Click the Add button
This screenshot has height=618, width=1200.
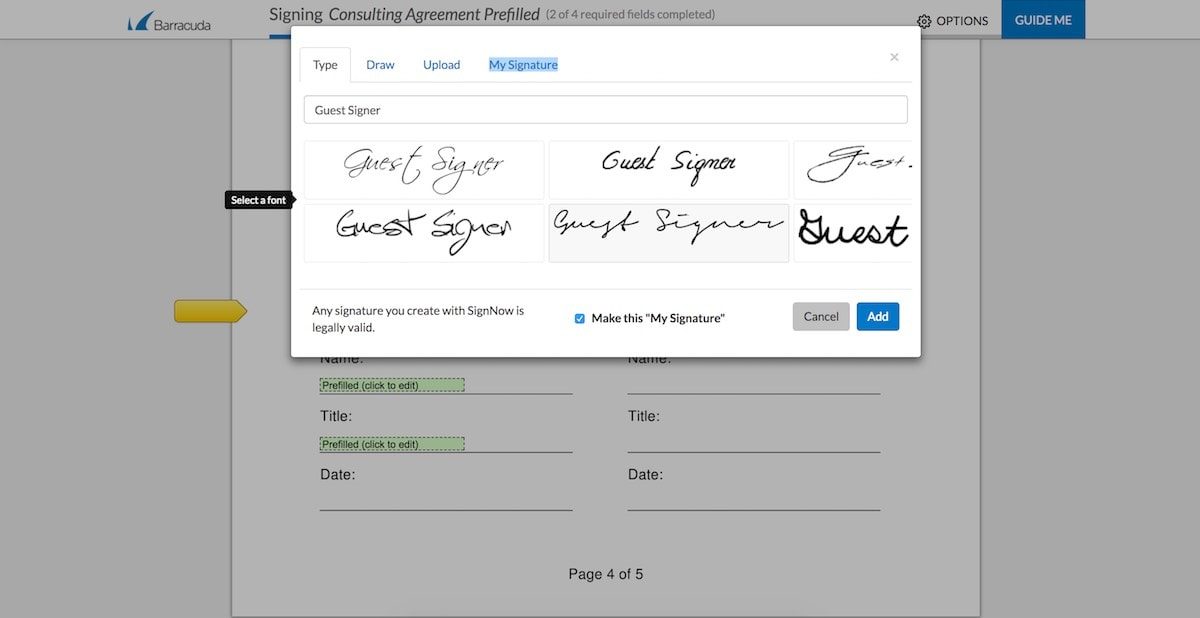[878, 316]
